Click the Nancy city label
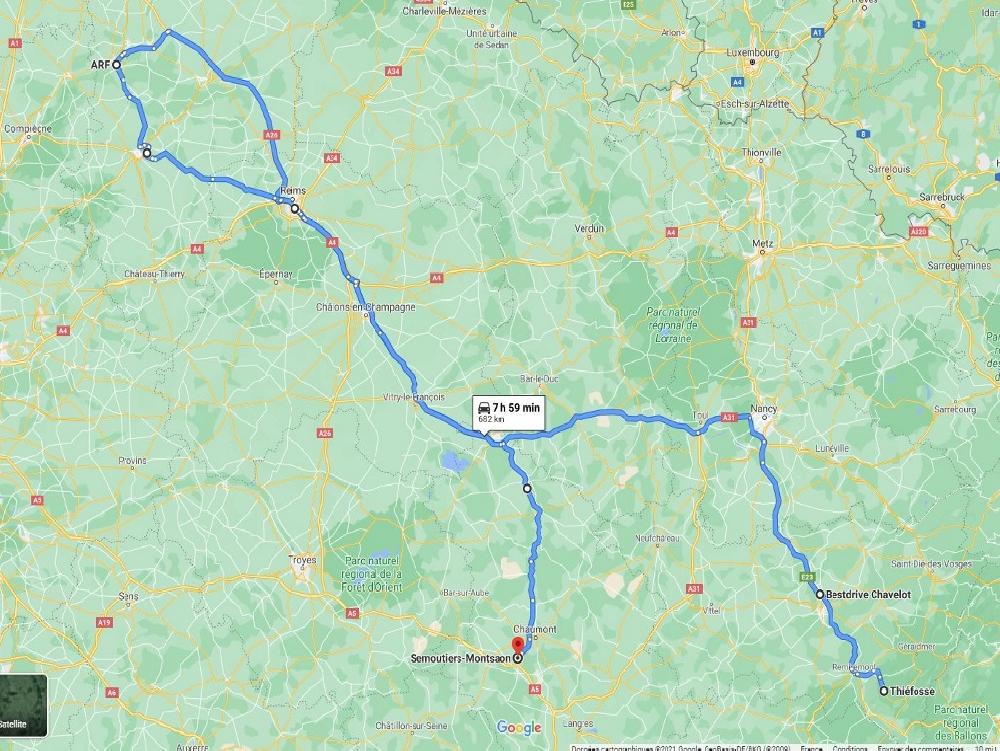1000x751 pixels. point(763,408)
